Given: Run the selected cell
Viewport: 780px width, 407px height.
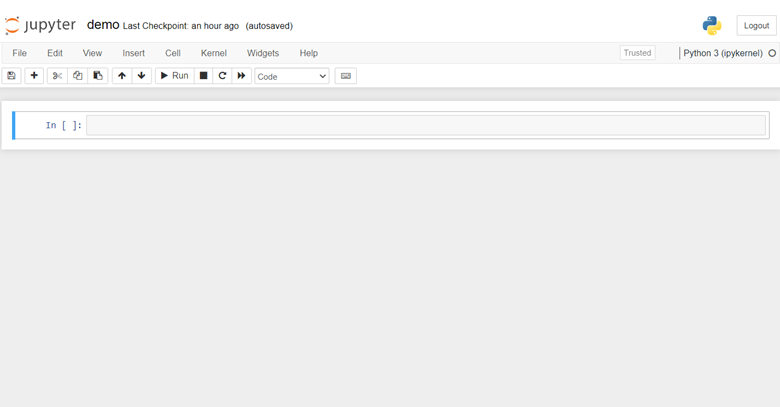Looking at the screenshot, I should 175,76.
